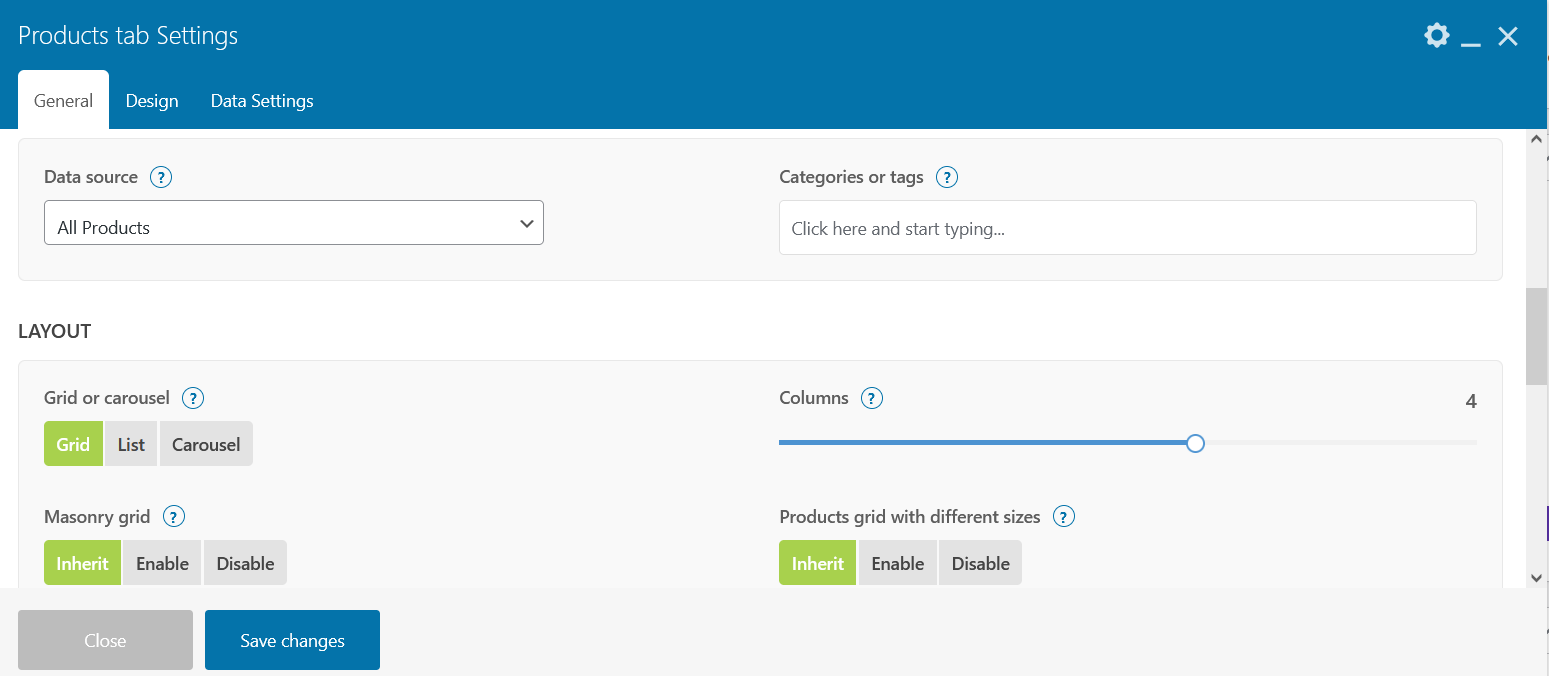
Task: Focus the Categories or tags input field
Action: pyautogui.click(x=1127, y=228)
